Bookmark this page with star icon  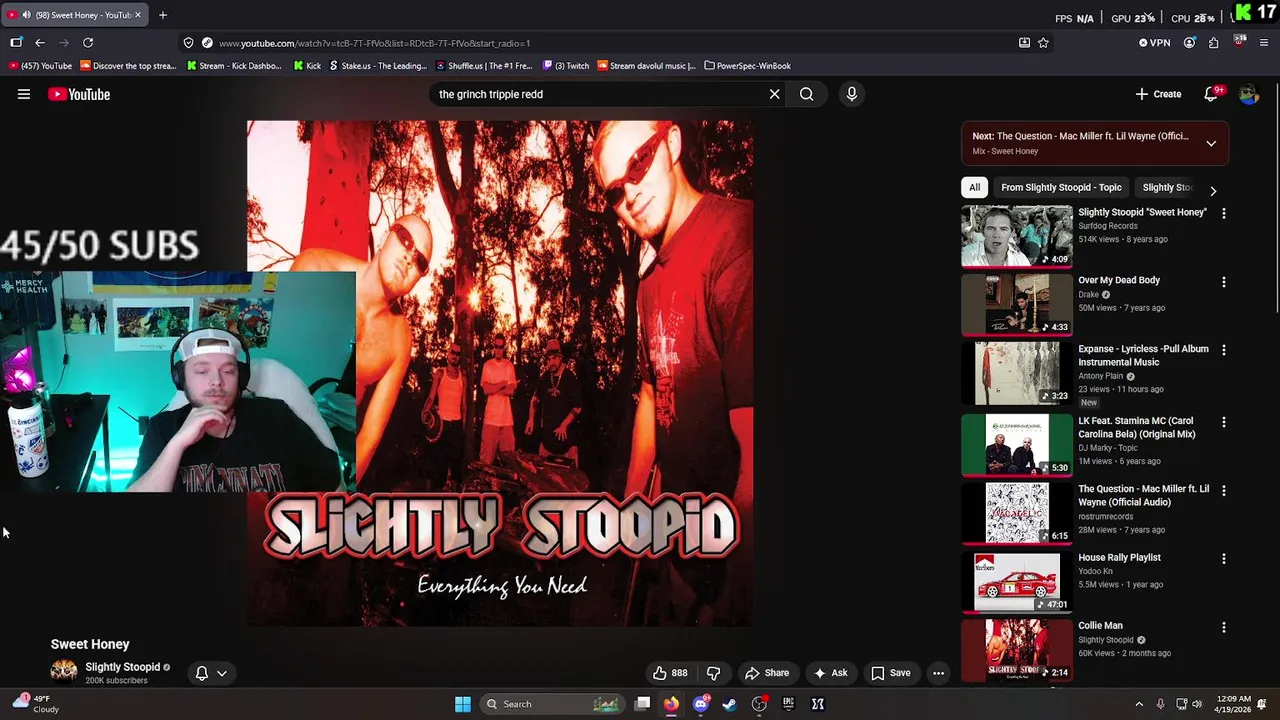[x=1043, y=43]
